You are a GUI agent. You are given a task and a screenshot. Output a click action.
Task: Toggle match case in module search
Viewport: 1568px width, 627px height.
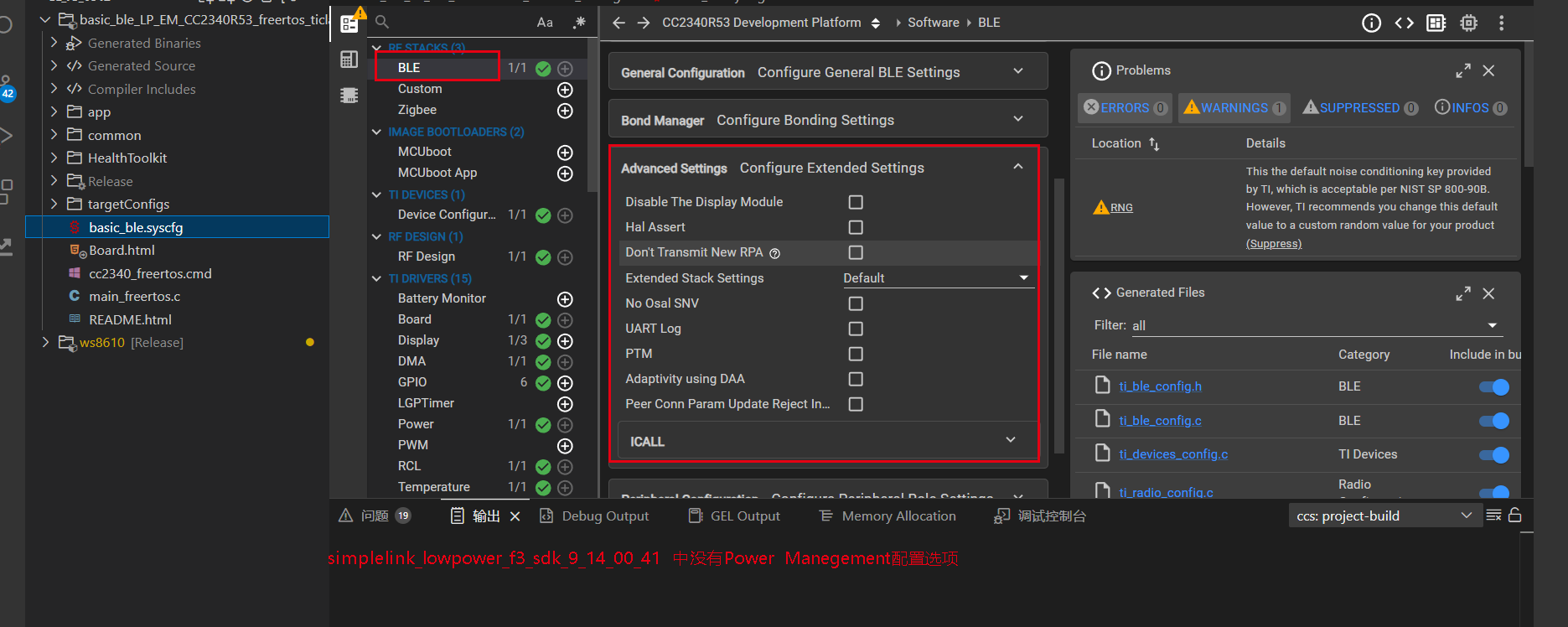pyautogui.click(x=545, y=23)
